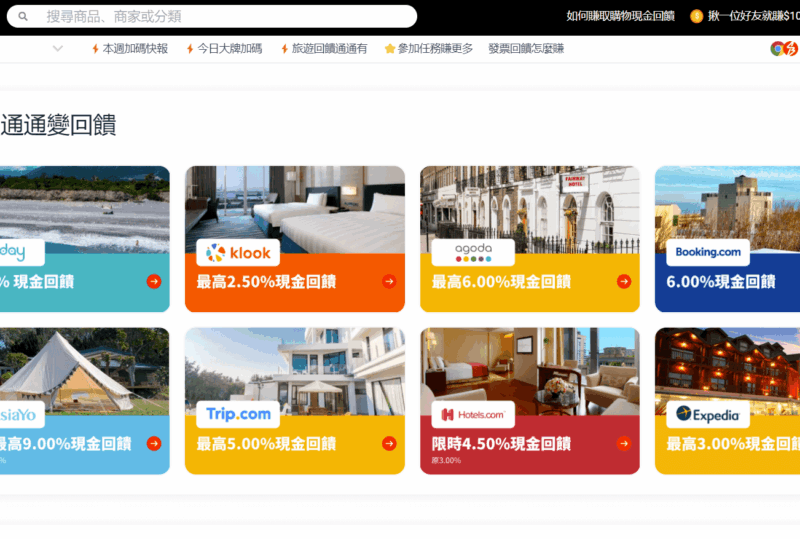800x539 pixels.
Task: Click the lightning icon beside 本週加碼快報
Action: [x=95, y=48]
